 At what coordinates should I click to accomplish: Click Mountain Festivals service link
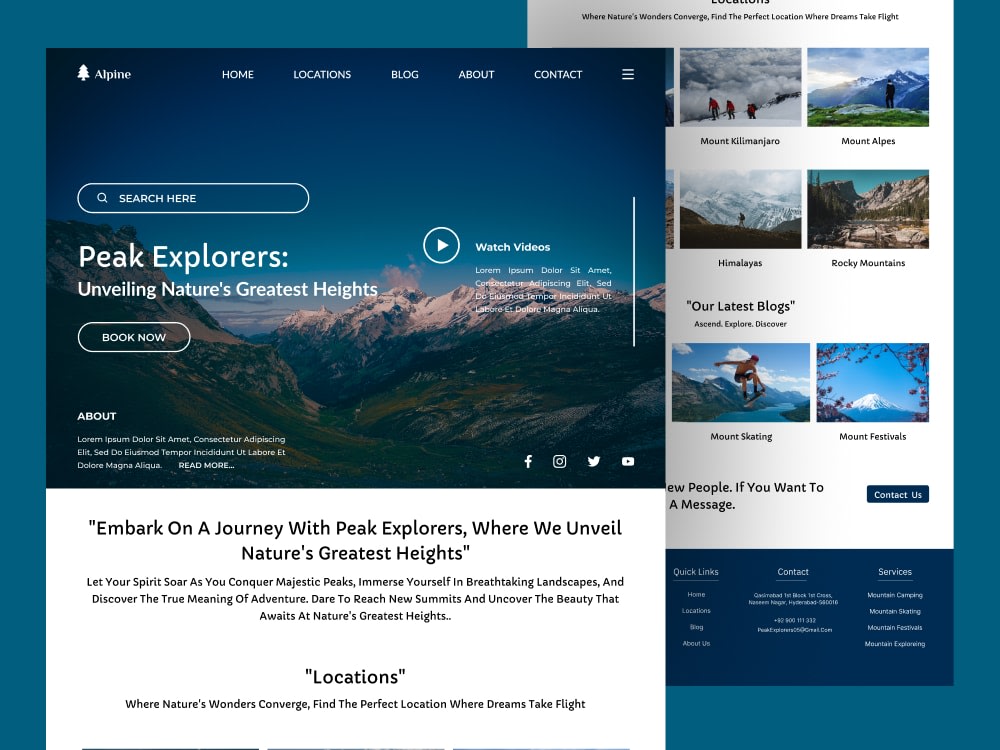coord(895,628)
